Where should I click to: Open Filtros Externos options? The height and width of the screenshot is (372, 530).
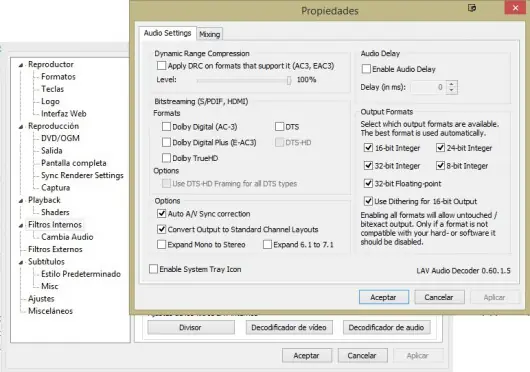[55, 249]
